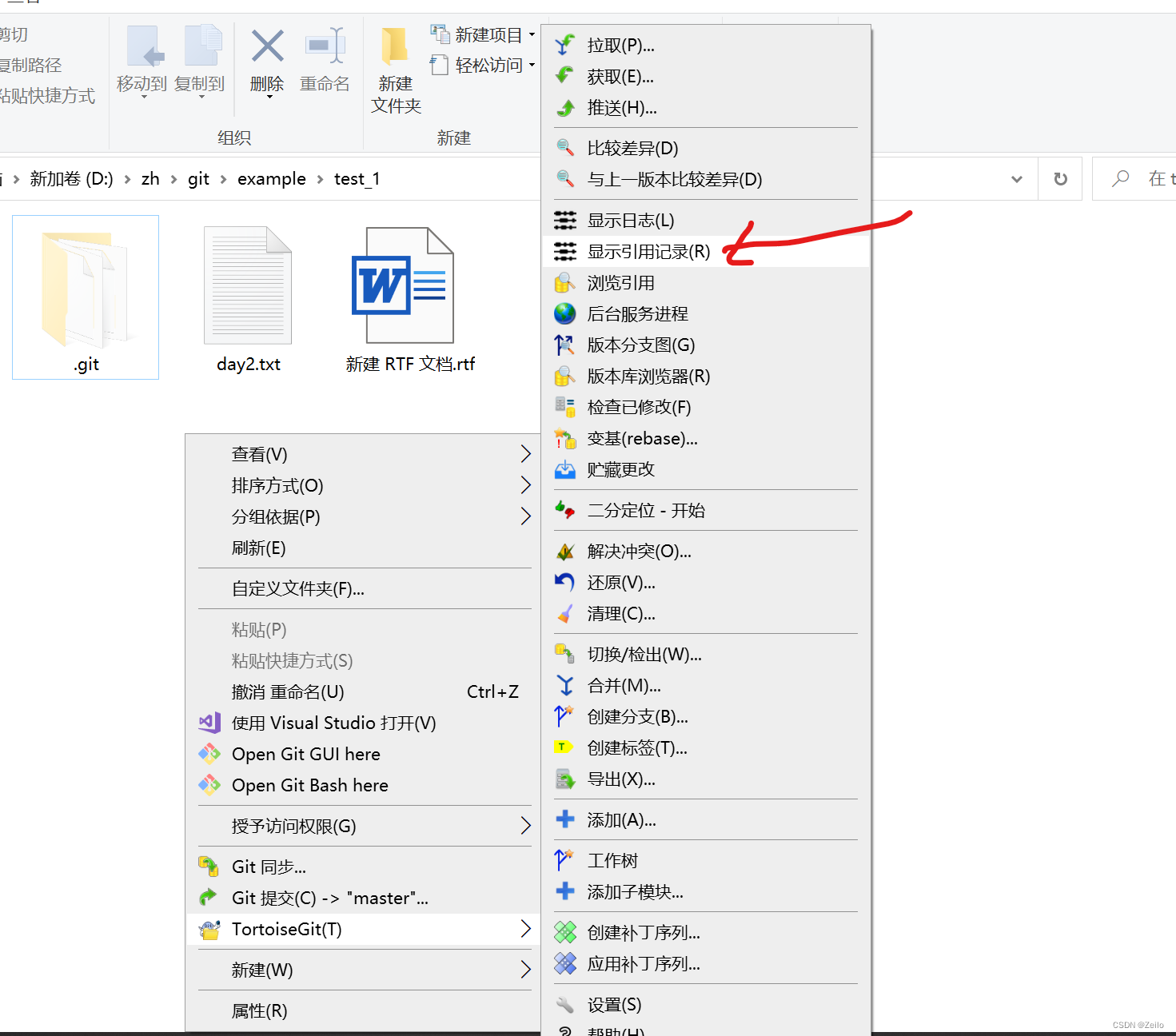Click the 后台服务进程 globe icon
This screenshot has width=1176, height=1036.
pyautogui.click(x=565, y=313)
